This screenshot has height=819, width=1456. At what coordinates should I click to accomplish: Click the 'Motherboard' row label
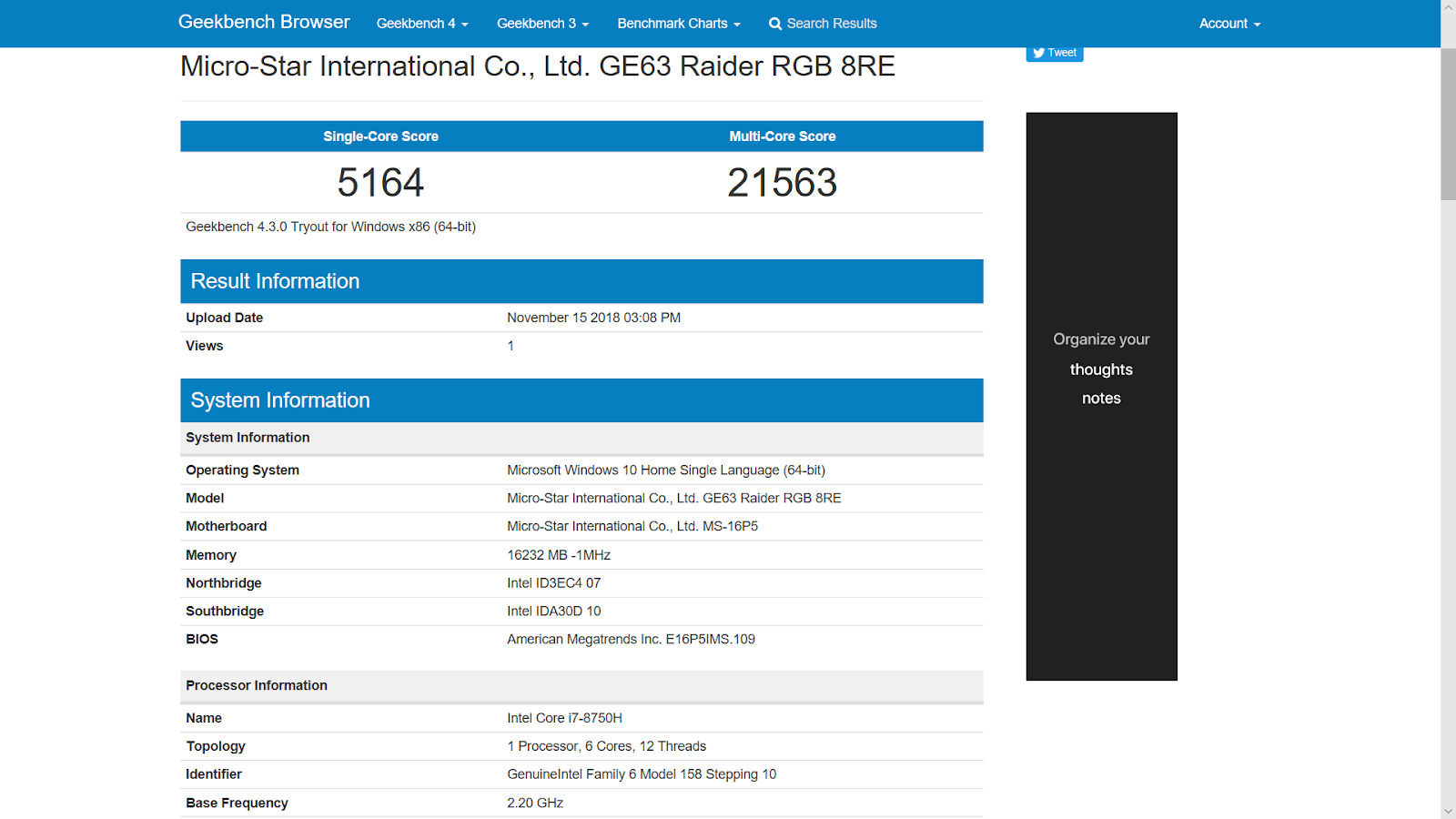(226, 527)
